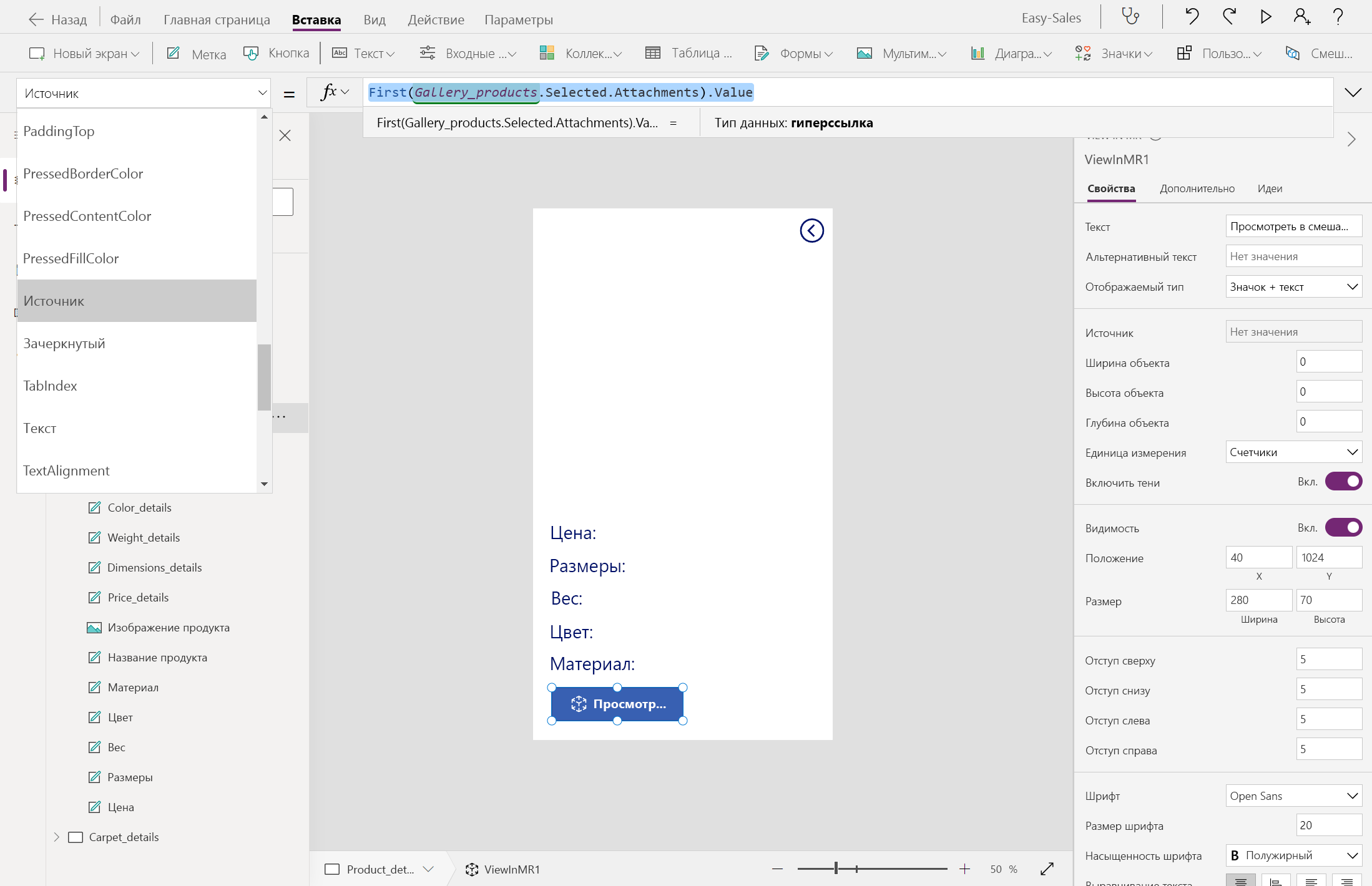Expand the Carpet_details tree node
This screenshot has width=1372, height=886.
coord(56,837)
